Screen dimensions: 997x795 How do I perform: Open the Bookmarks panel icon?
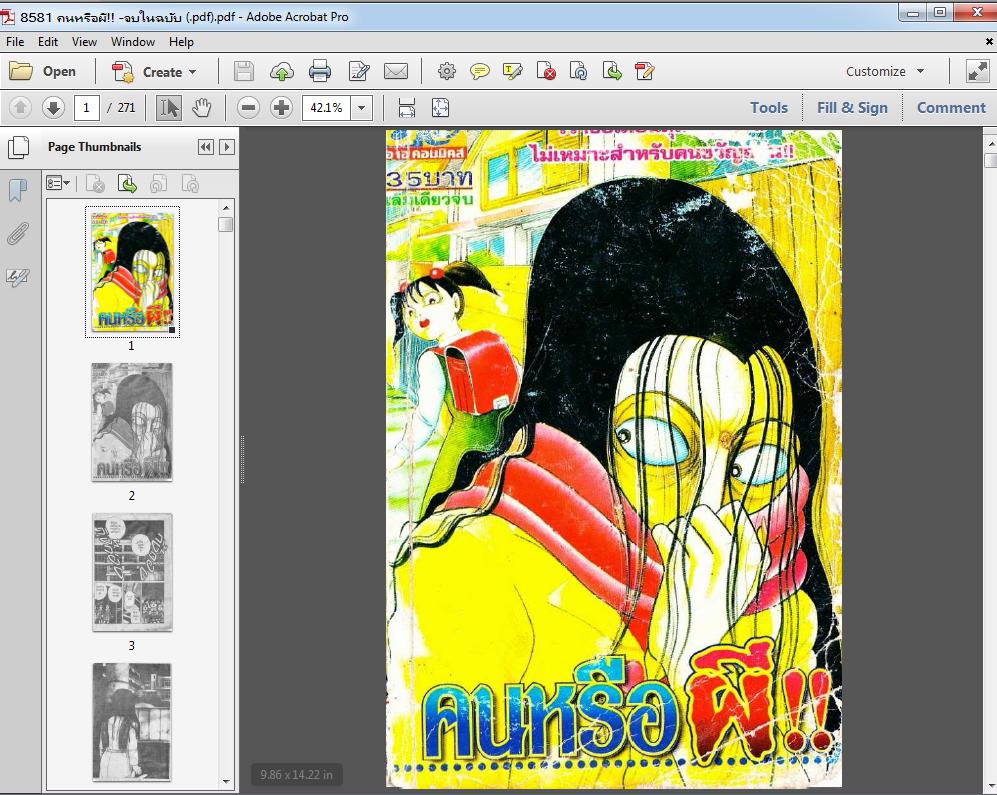18,190
